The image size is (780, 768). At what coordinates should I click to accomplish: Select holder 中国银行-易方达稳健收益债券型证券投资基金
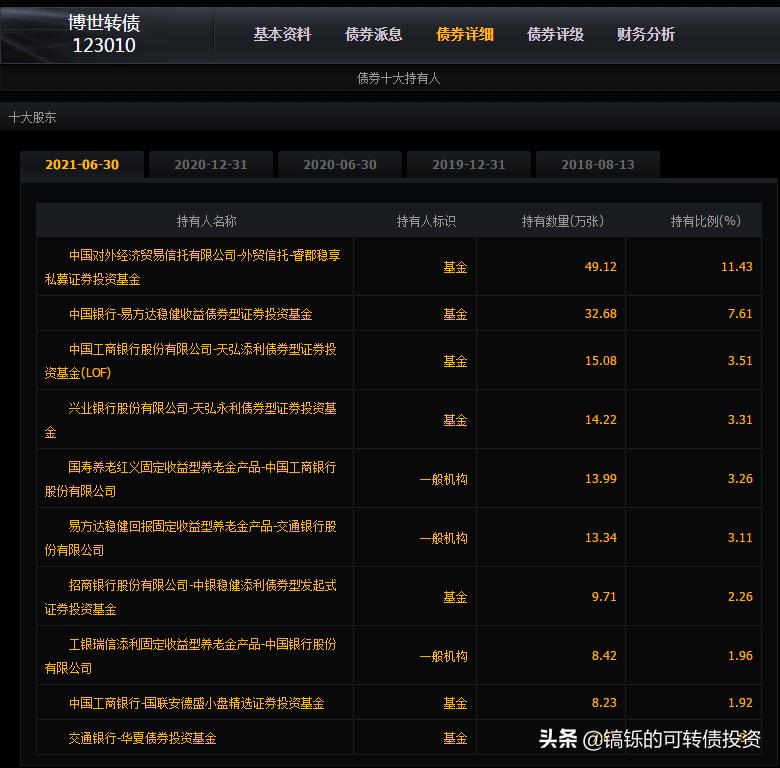(x=191, y=314)
